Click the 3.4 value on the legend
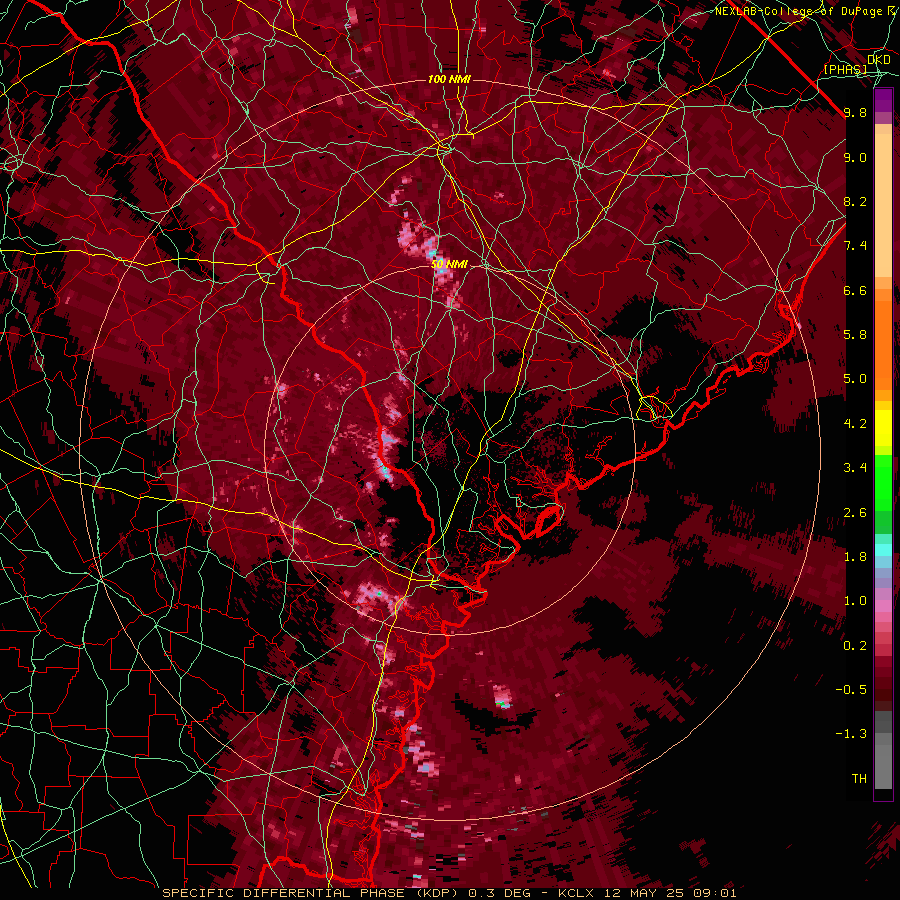This screenshot has width=900, height=900. coord(855,468)
